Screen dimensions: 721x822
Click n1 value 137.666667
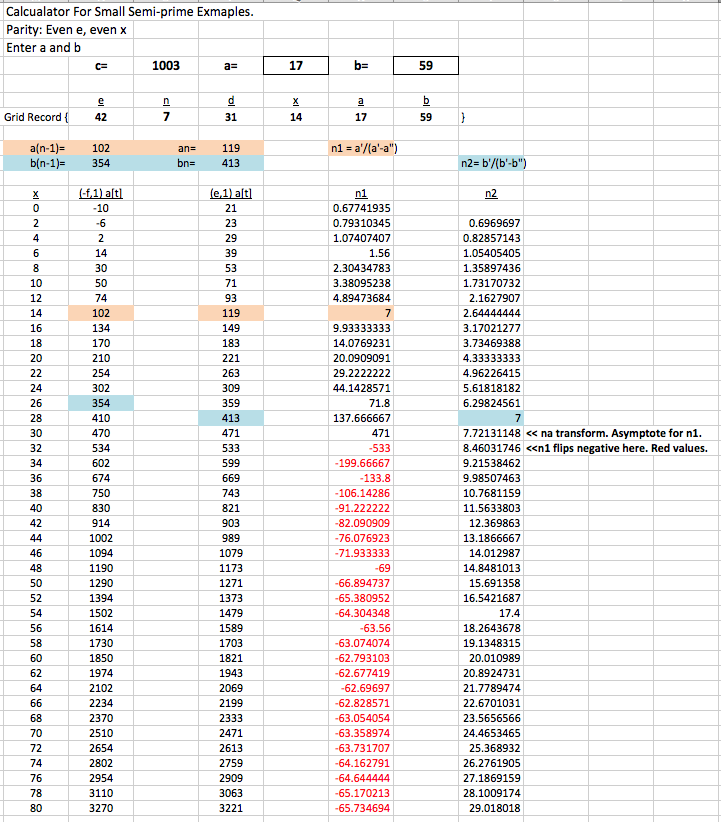(361, 418)
